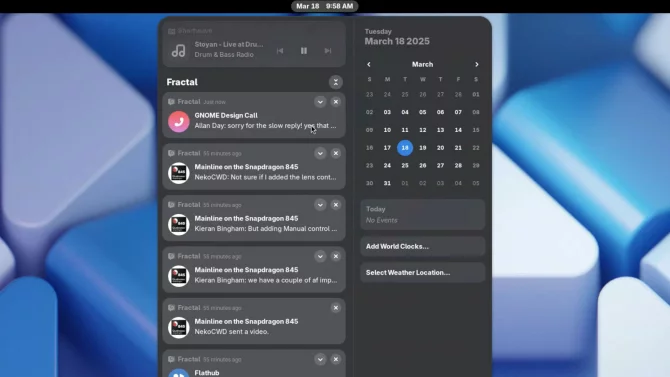Click Snapdragon 845 avatar on 'couple of af' notification

[x=179, y=276]
